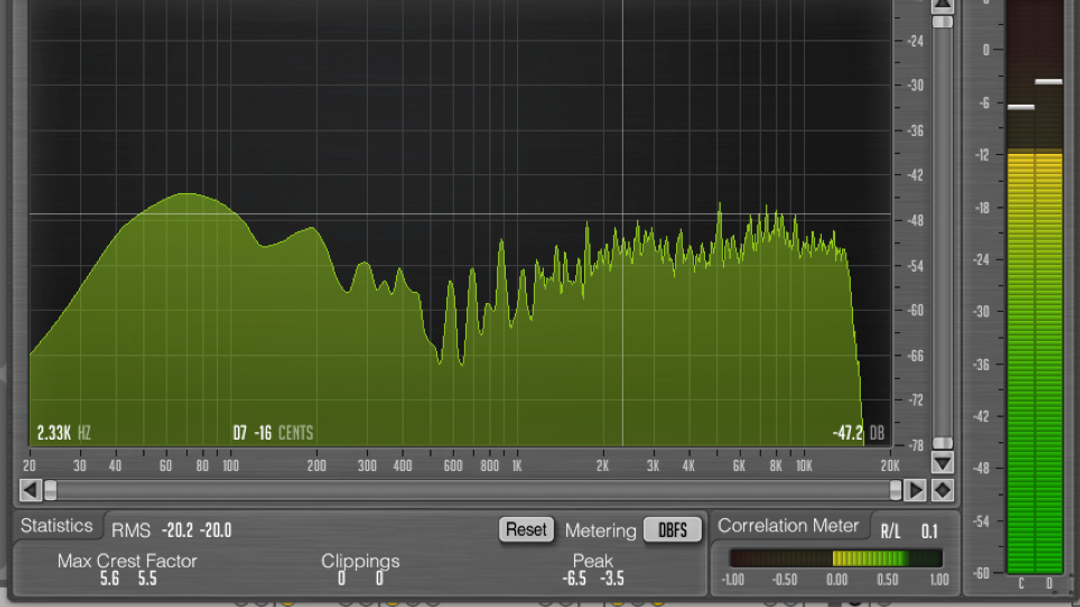
Task: Open the DBFS metering mode selector
Action: pos(672,530)
